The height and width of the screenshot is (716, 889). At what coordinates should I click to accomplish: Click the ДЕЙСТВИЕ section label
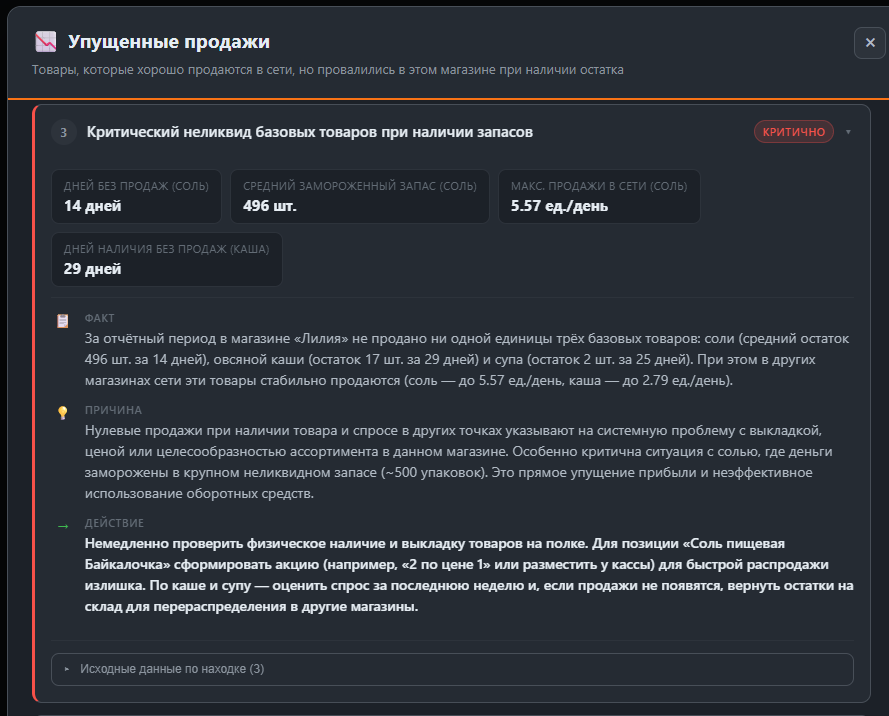click(114, 523)
